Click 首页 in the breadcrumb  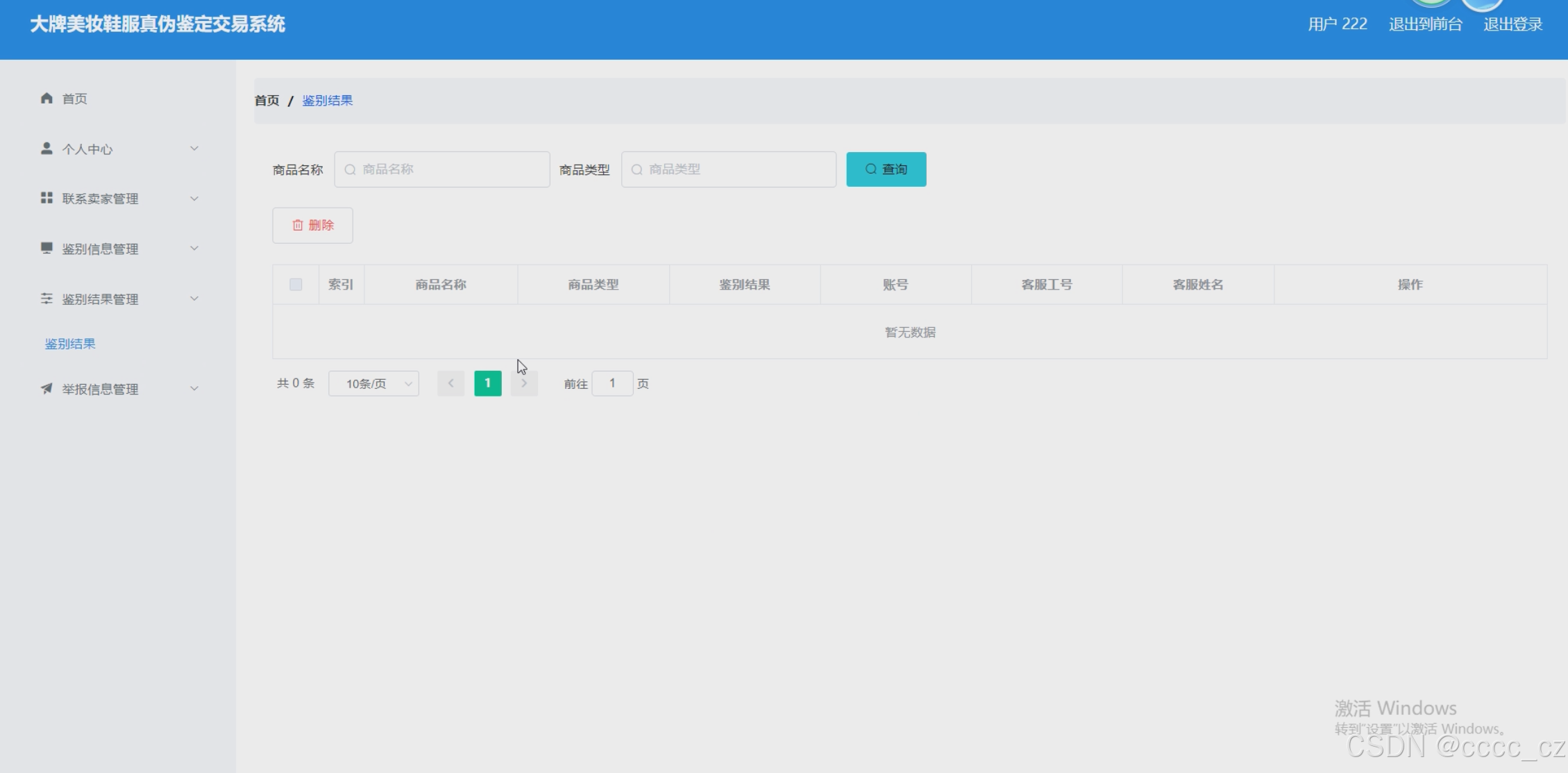(x=267, y=101)
